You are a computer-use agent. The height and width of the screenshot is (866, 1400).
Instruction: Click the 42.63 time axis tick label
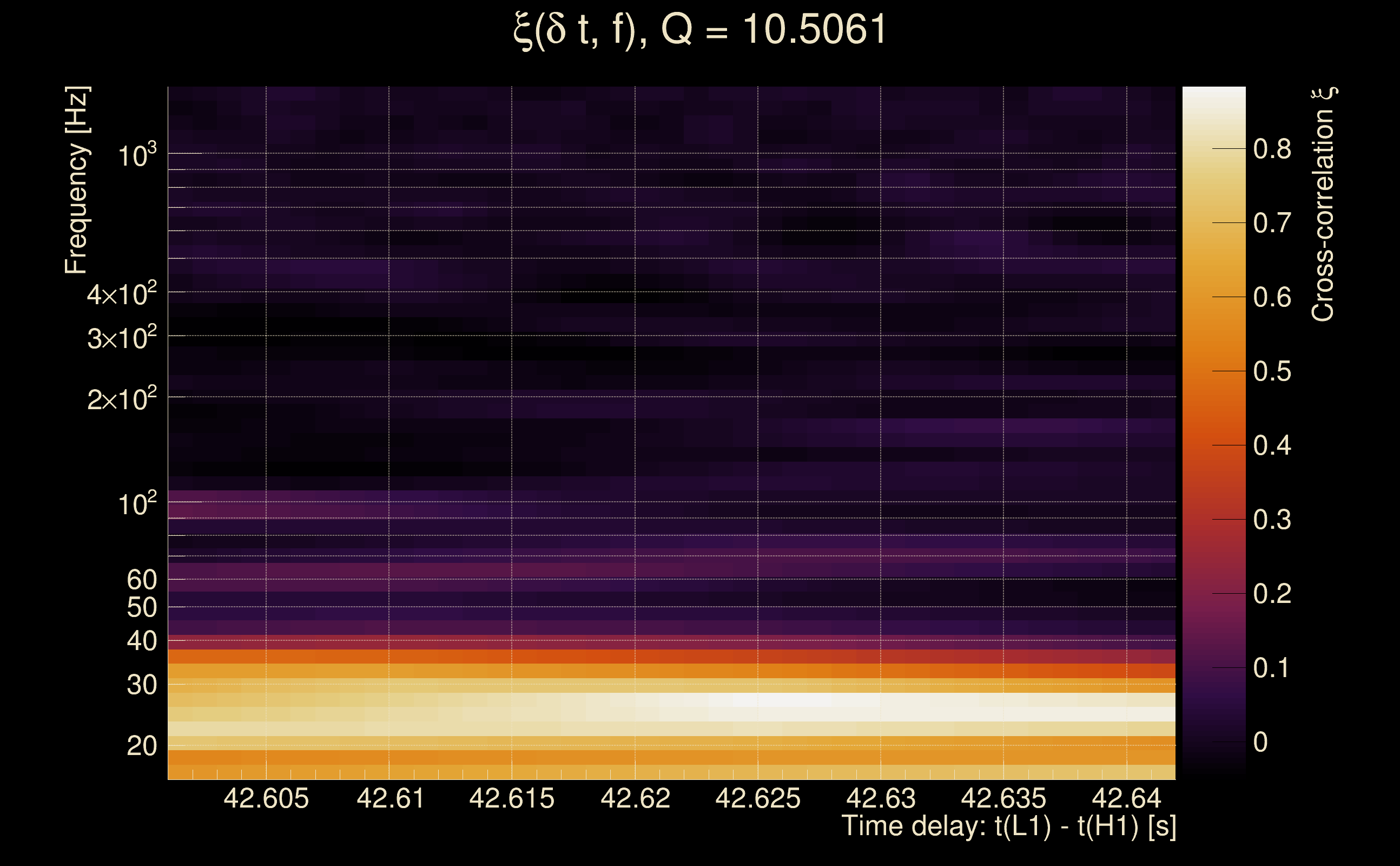(880, 798)
